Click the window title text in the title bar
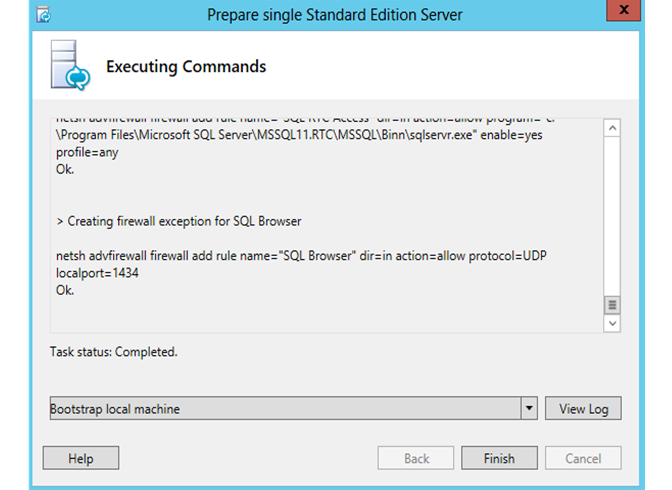 pos(335,15)
